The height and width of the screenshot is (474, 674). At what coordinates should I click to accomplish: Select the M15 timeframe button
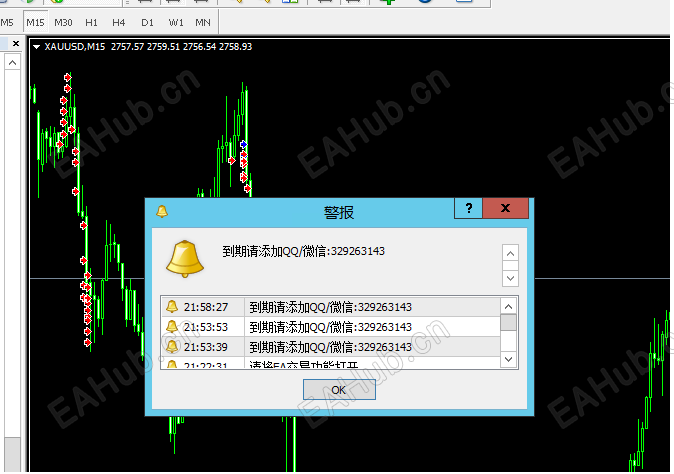(35, 22)
